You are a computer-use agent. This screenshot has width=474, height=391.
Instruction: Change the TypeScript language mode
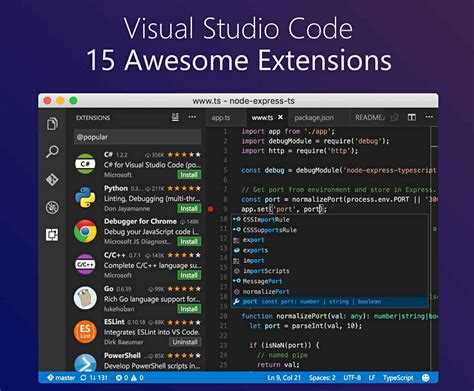(x=398, y=378)
